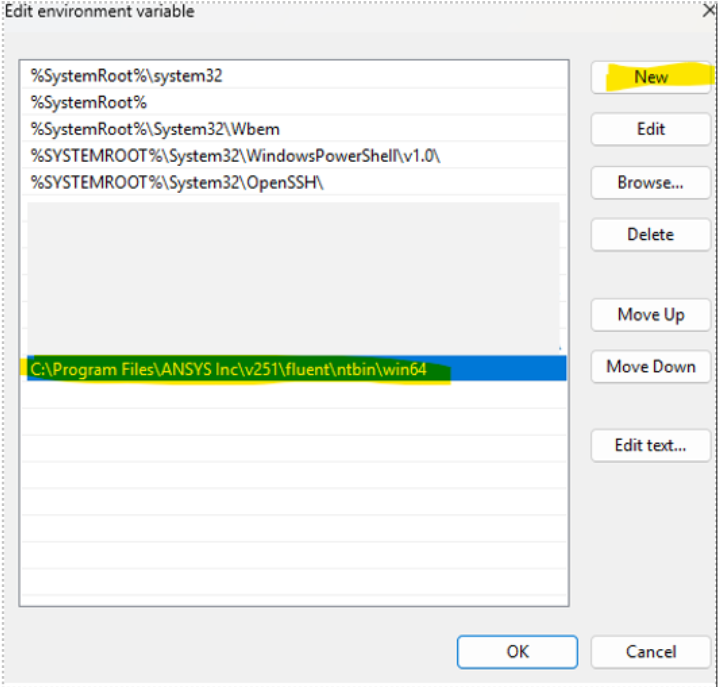Select the plain %SystemRoot% entry
This screenshot has height=687, width=718.
point(89,102)
